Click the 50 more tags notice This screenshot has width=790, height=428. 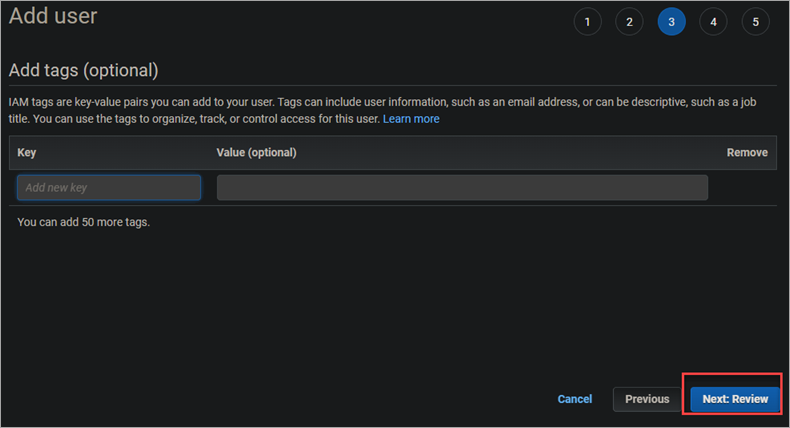84,222
